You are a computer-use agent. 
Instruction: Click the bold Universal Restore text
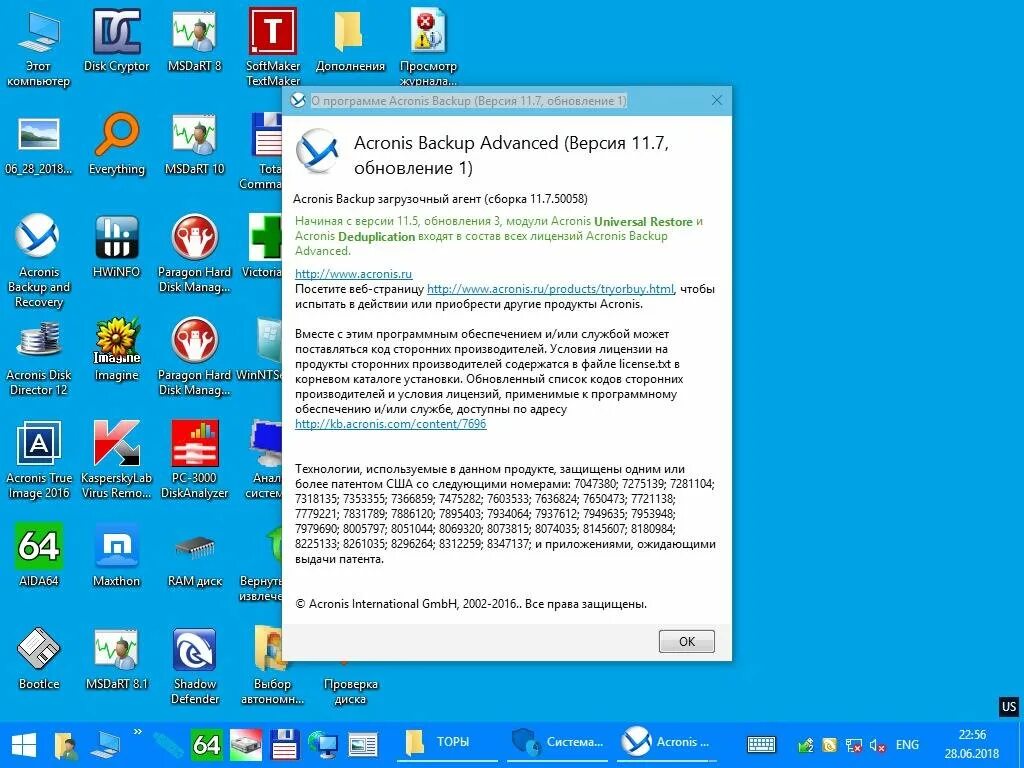[643, 221]
